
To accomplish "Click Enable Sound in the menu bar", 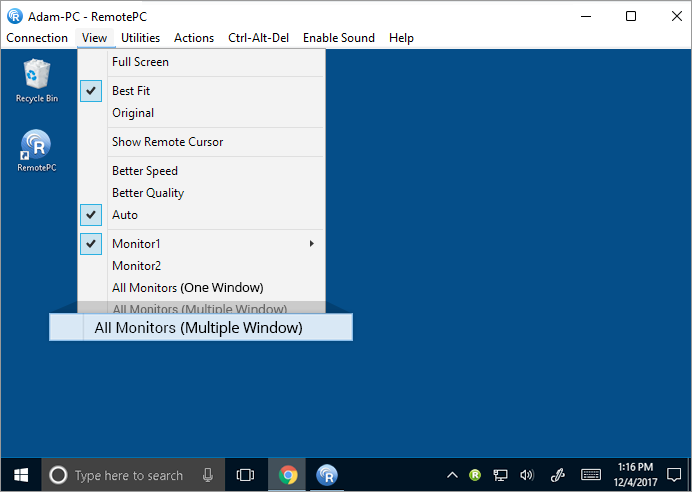I will [x=338, y=38].
